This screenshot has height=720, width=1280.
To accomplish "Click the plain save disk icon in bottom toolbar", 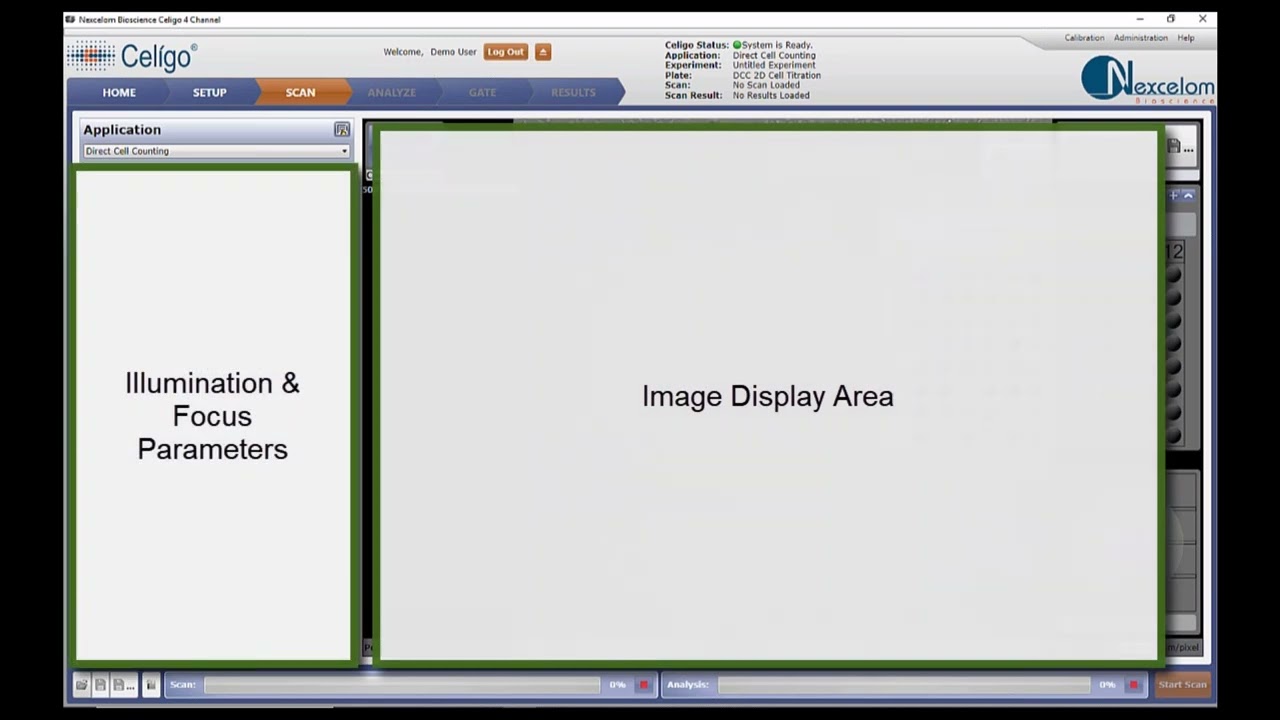I will (100, 685).
